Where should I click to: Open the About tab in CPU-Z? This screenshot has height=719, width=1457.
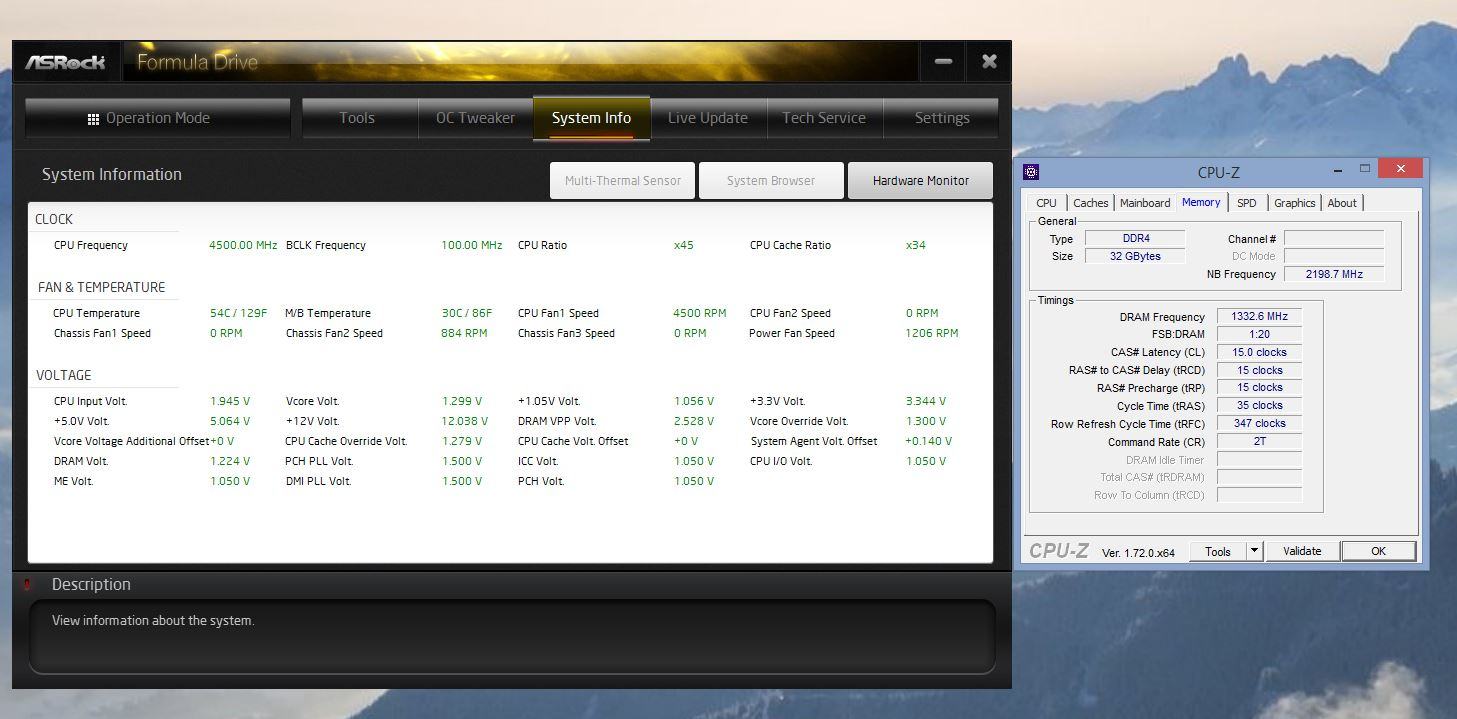tap(1342, 203)
